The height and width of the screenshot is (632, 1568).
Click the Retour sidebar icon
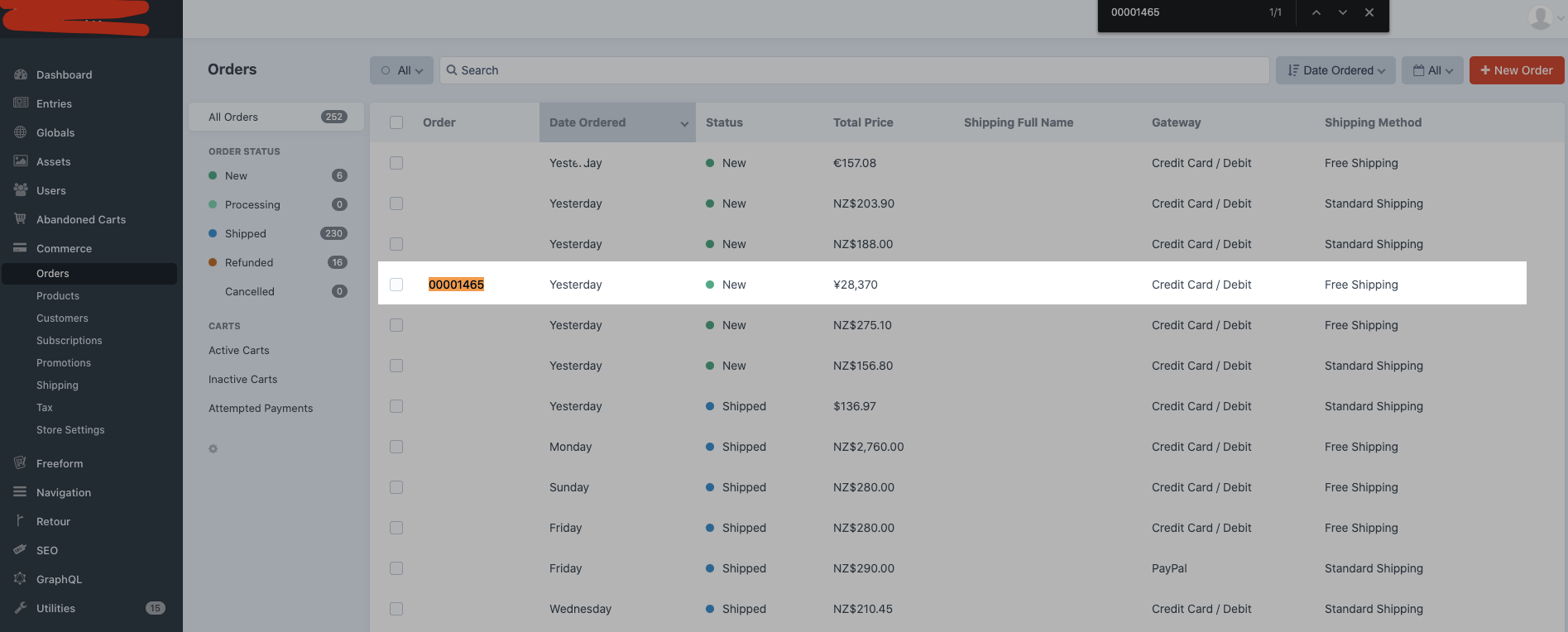pos(21,521)
